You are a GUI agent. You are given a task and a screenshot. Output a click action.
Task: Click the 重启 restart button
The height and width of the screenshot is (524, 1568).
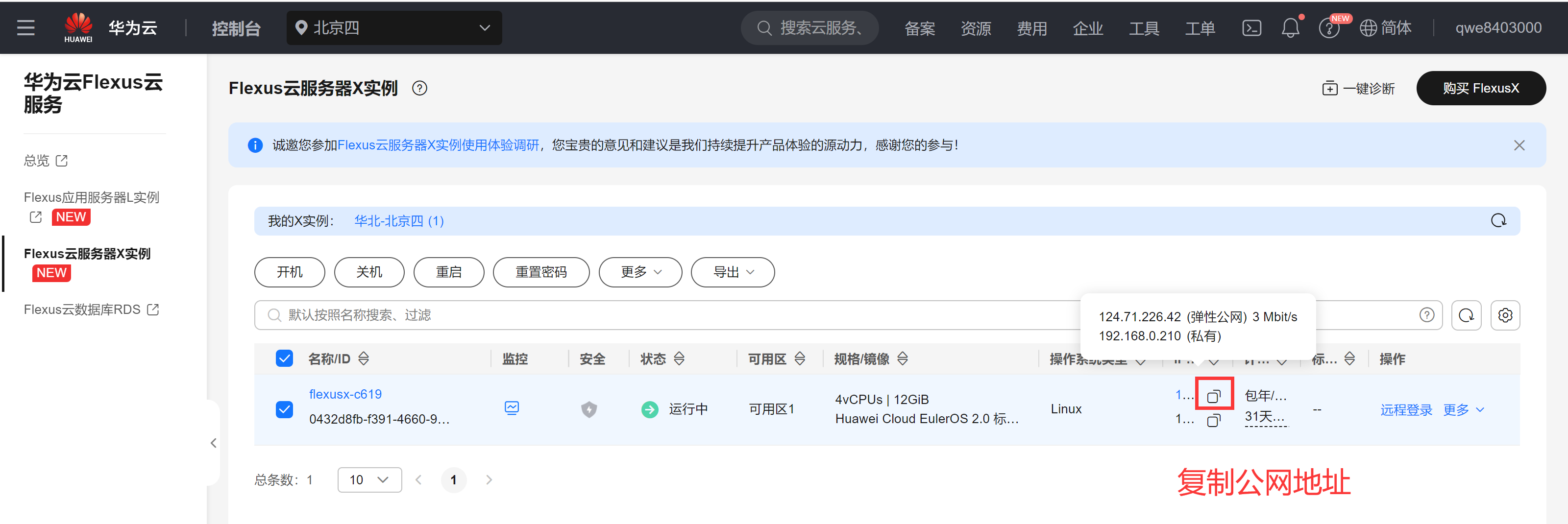(449, 272)
